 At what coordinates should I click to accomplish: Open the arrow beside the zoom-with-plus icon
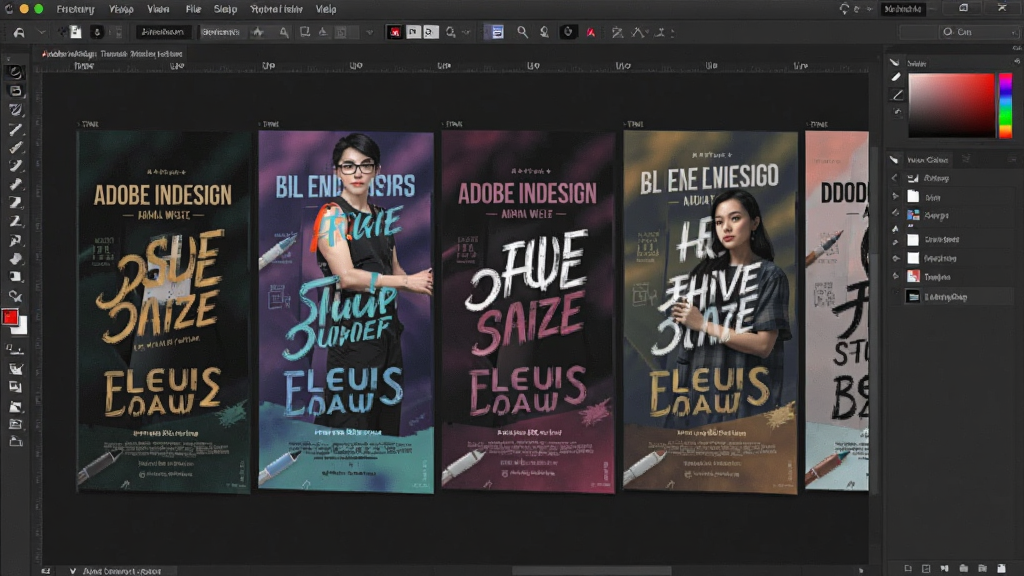(466, 32)
